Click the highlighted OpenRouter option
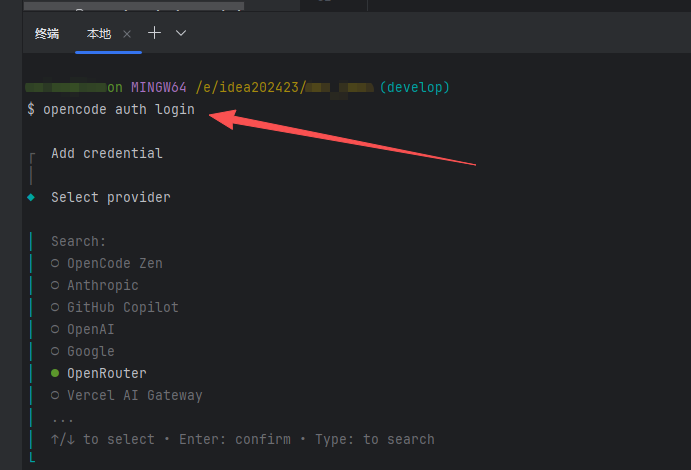 click(x=106, y=373)
